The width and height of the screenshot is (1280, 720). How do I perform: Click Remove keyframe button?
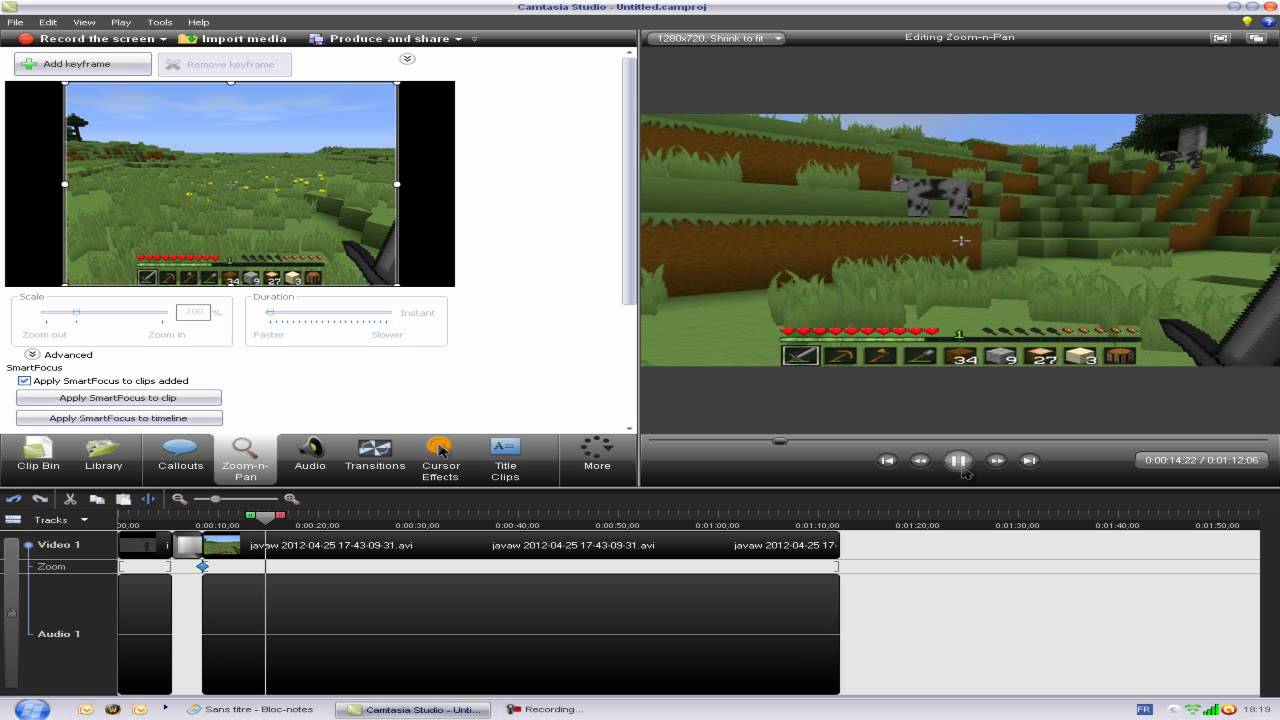point(225,64)
